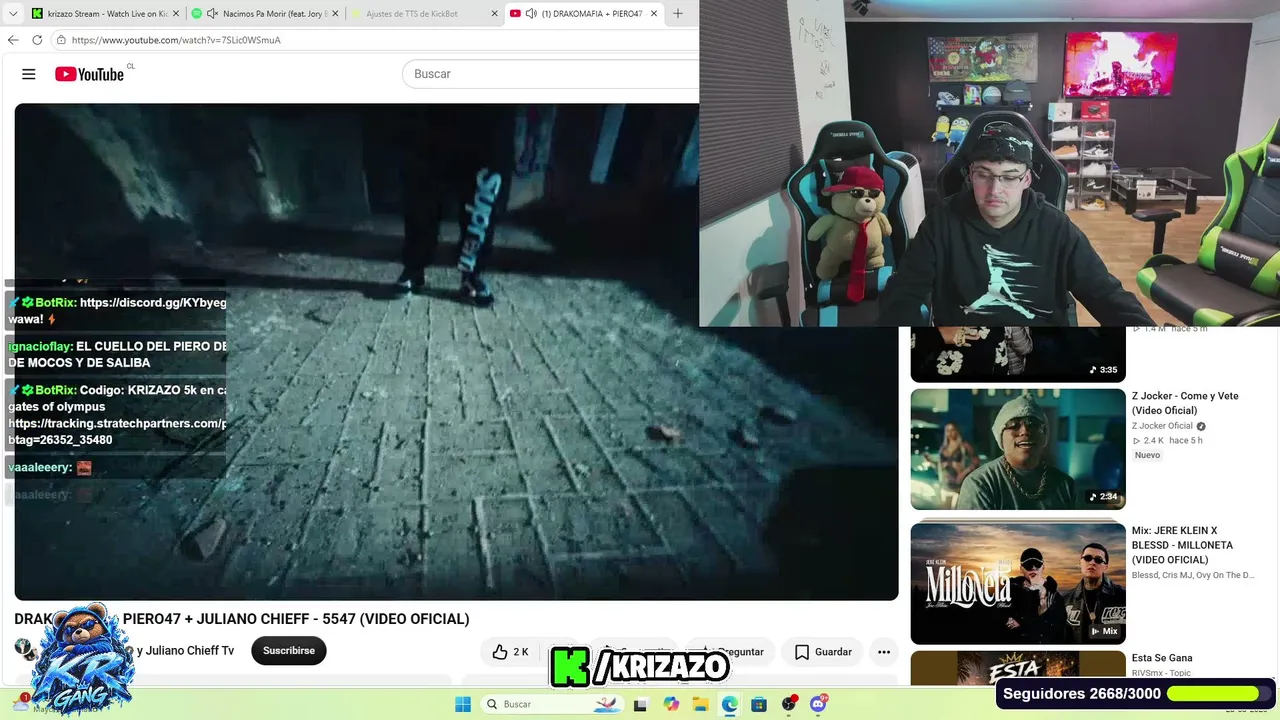
Task: Open Discord from the taskbar
Action: point(819,704)
